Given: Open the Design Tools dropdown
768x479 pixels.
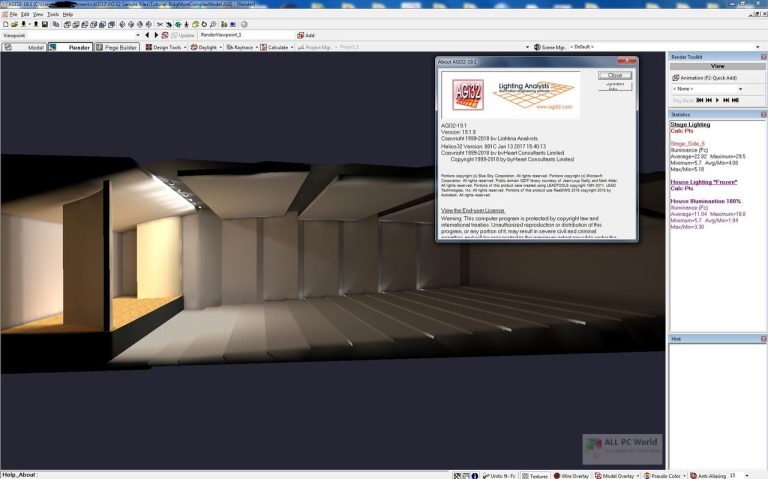Looking at the screenshot, I should (x=185, y=48).
